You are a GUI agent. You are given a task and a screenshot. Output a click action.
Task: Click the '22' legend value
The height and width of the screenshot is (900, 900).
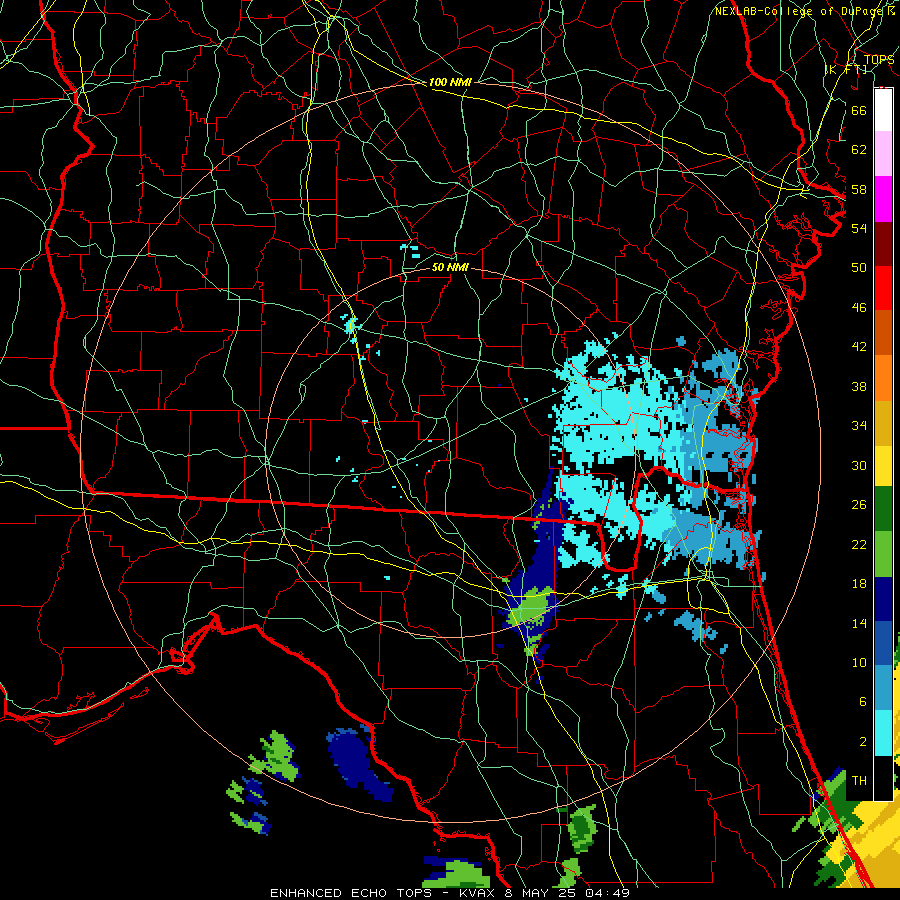pyautogui.click(x=859, y=544)
